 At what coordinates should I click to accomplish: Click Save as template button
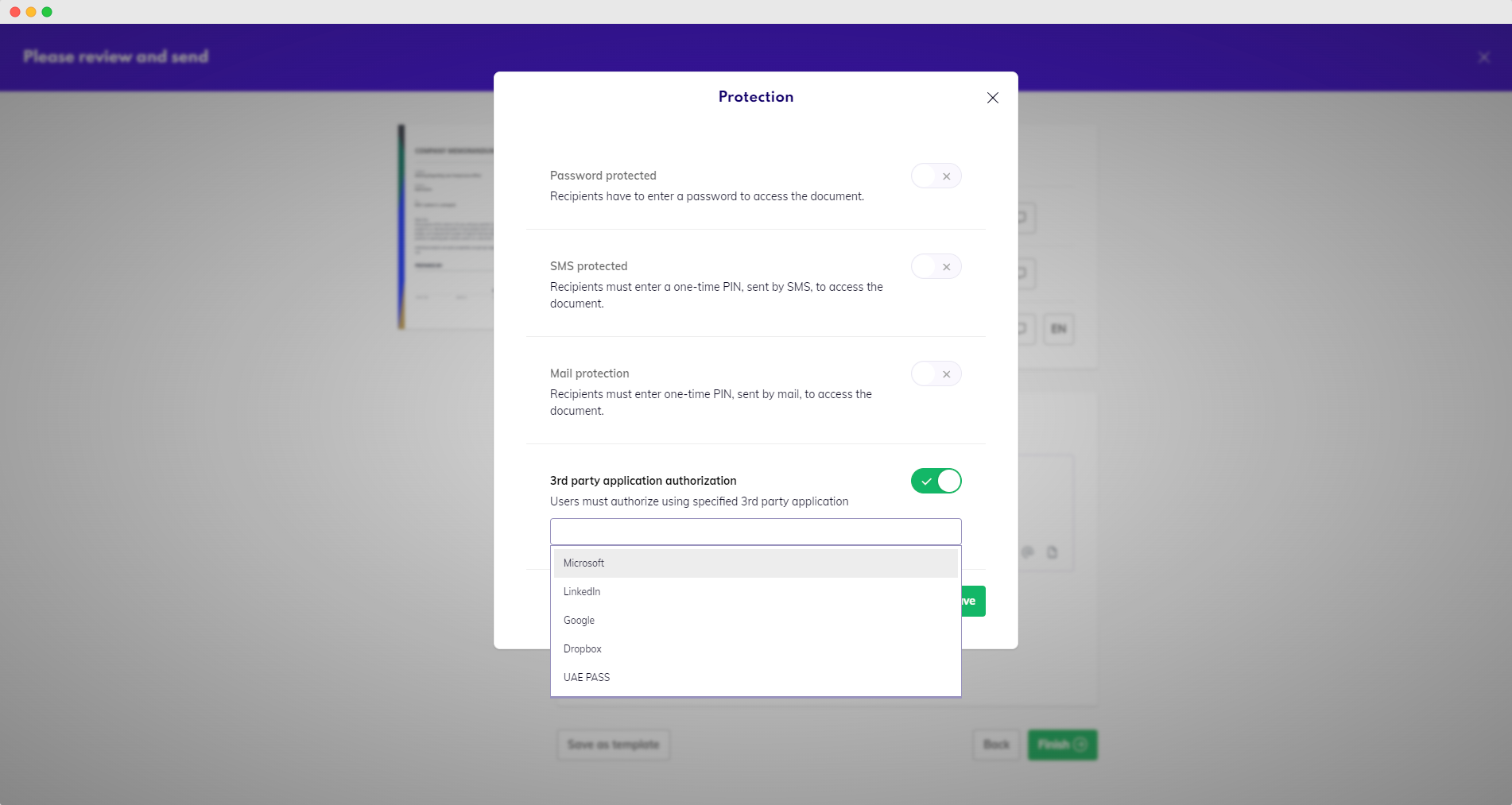pos(613,745)
